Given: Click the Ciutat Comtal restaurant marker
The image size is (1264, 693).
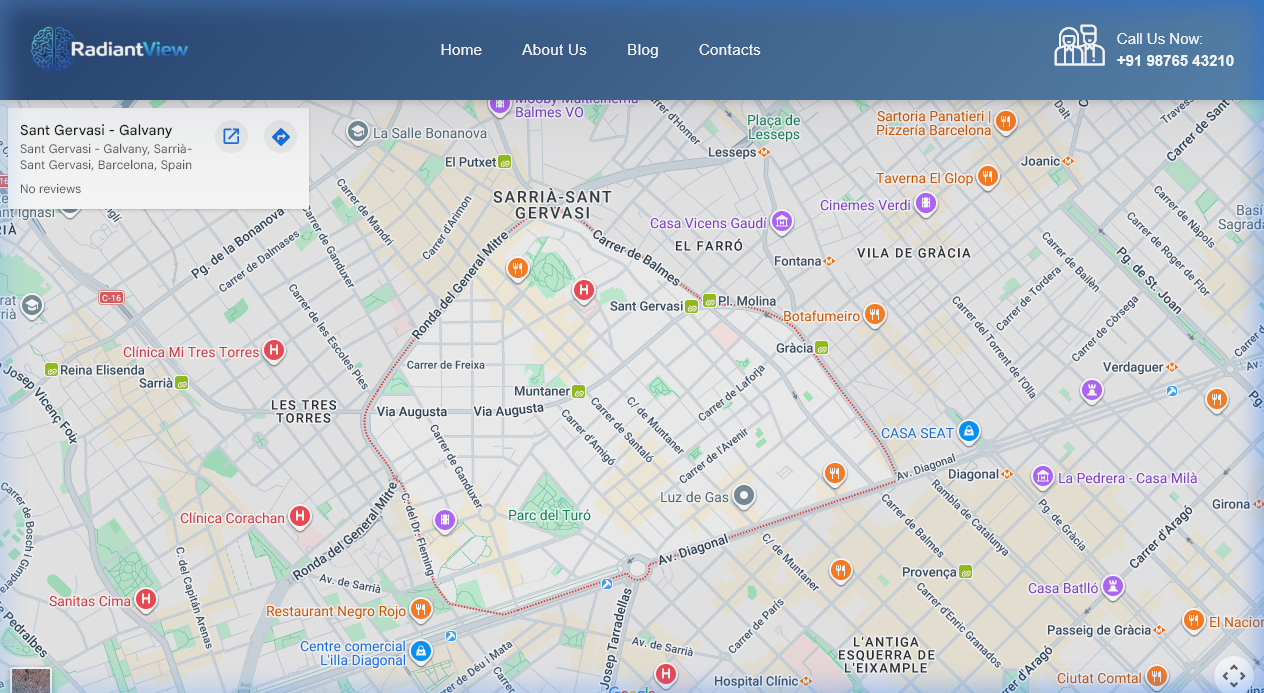Looking at the screenshot, I should 1156,677.
